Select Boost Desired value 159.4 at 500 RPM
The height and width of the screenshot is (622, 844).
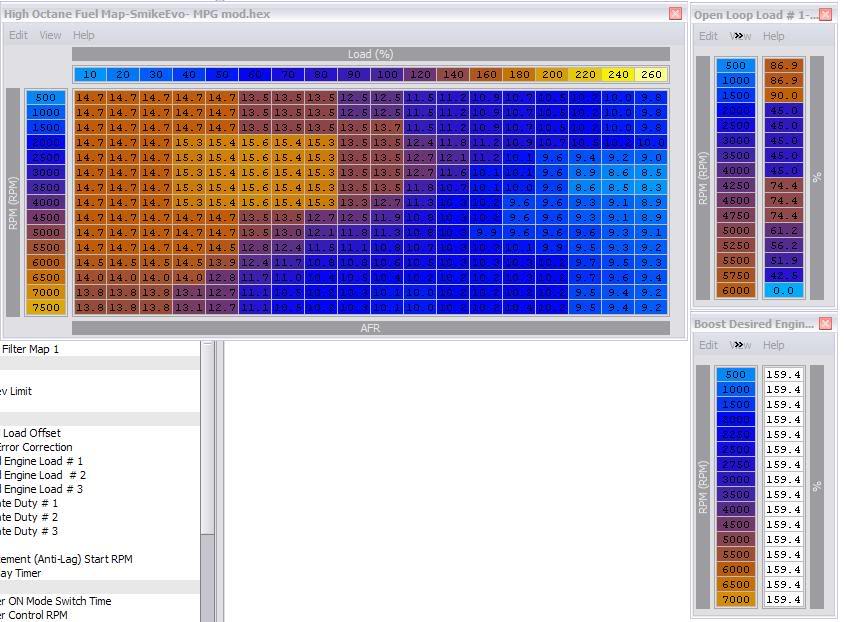coord(784,374)
